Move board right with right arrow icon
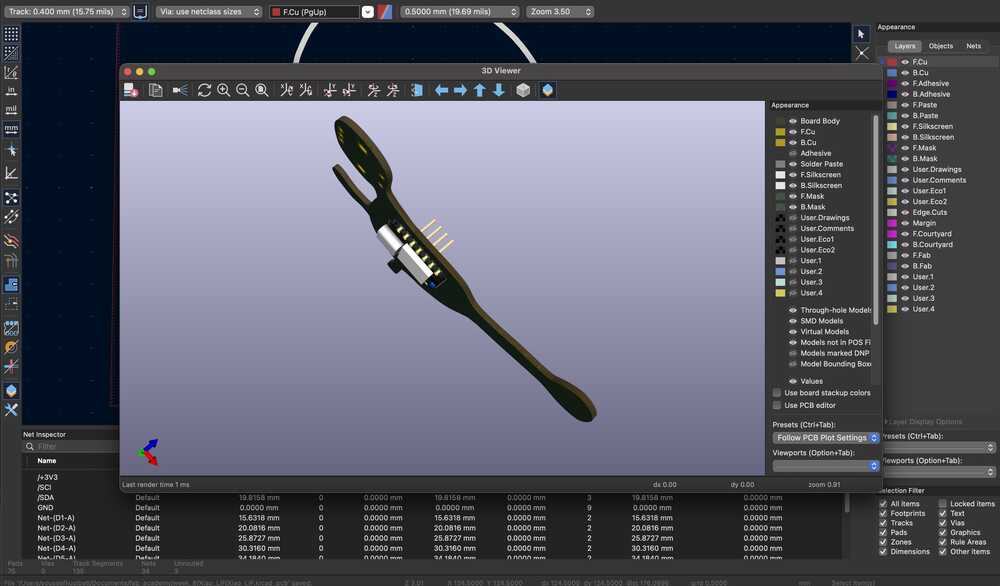The height and width of the screenshot is (586, 1000). tap(460, 90)
